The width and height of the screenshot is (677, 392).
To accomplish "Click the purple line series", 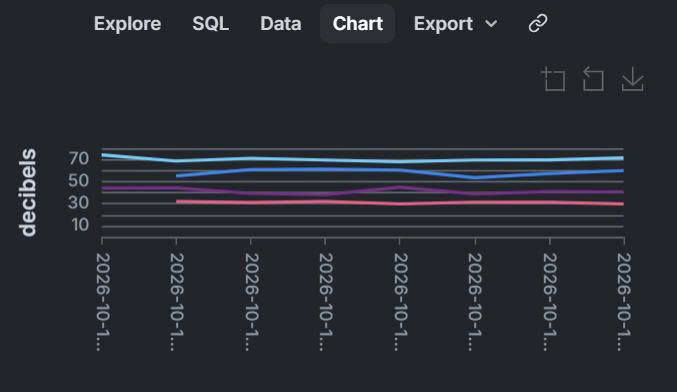I will 363,191.
